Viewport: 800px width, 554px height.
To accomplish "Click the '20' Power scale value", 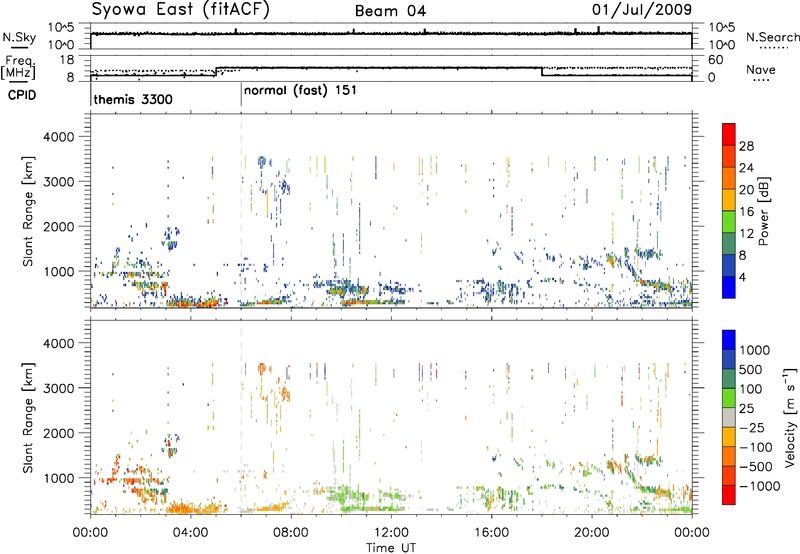I will pyautogui.click(x=746, y=190).
